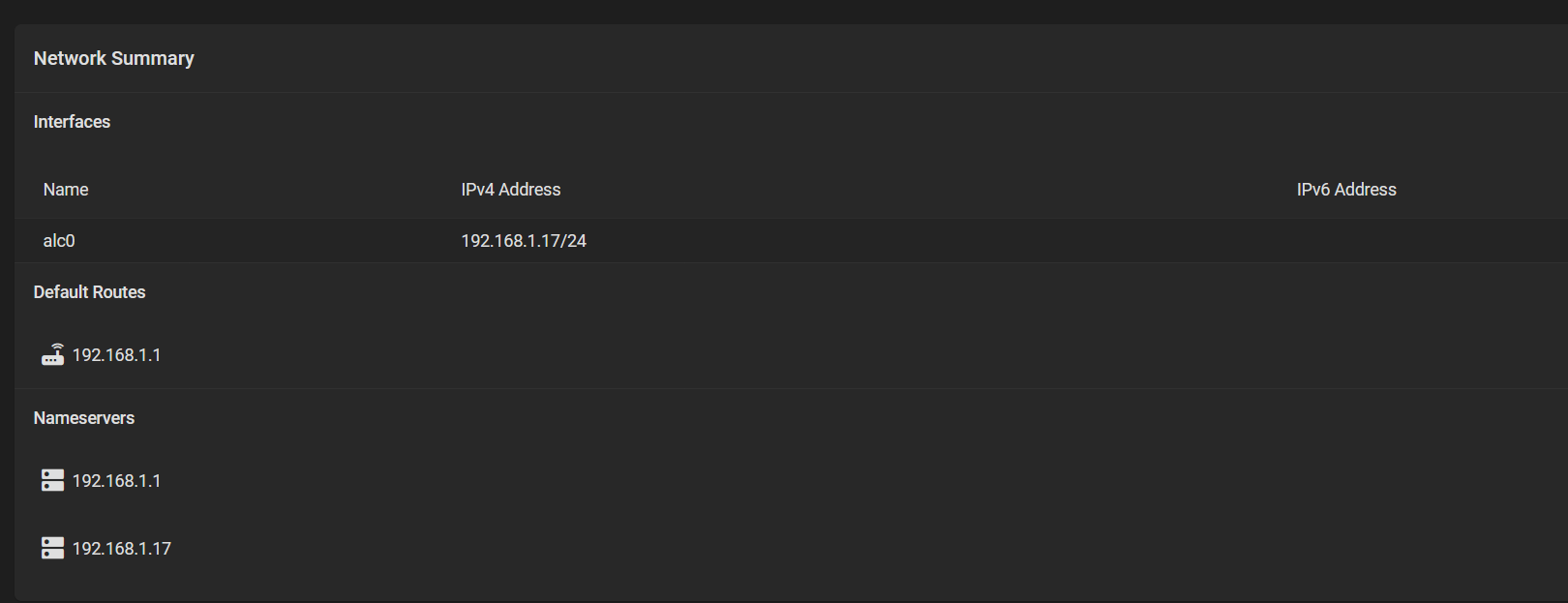Click the Network Summary card title
This screenshot has width=1568, height=603.
pyautogui.click(x=114, y=59)
